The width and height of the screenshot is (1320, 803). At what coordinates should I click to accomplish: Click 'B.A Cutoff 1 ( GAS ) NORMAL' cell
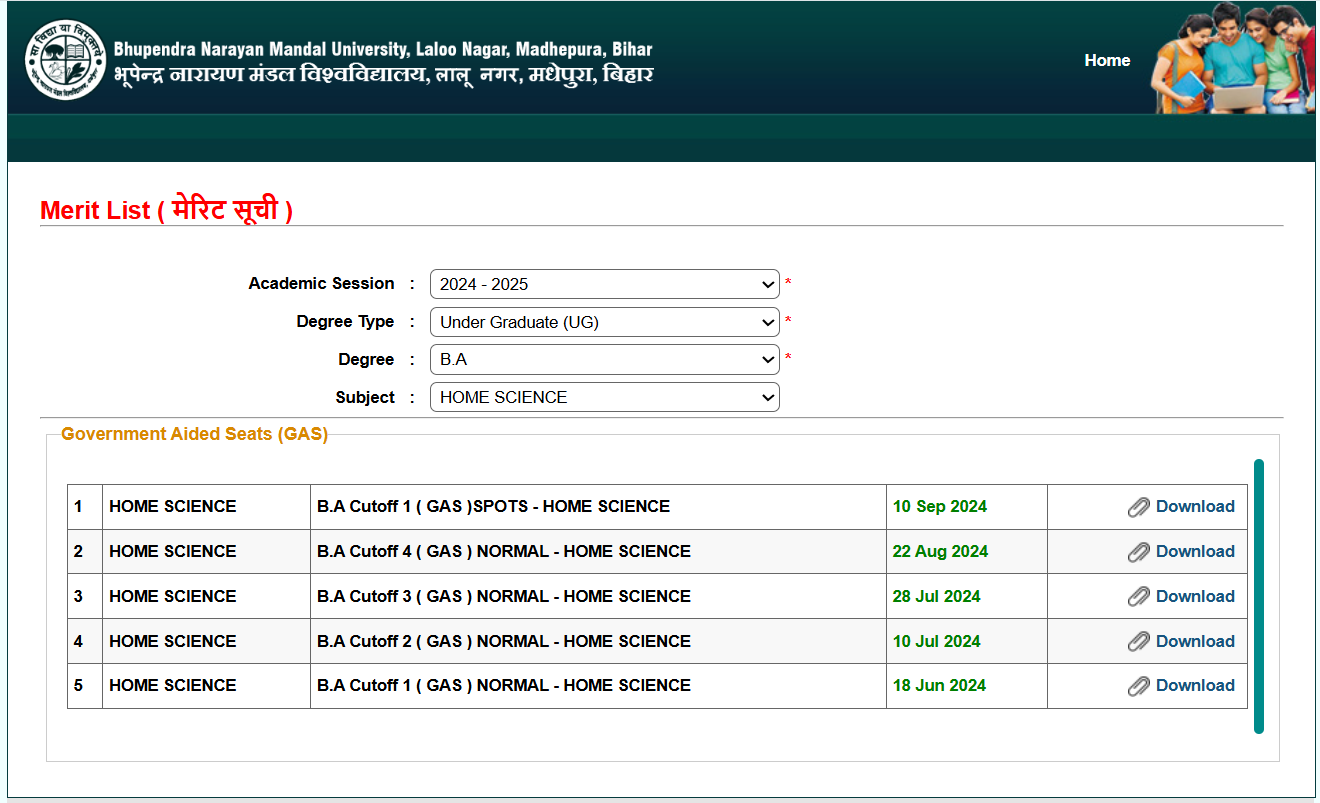(598, 686)
